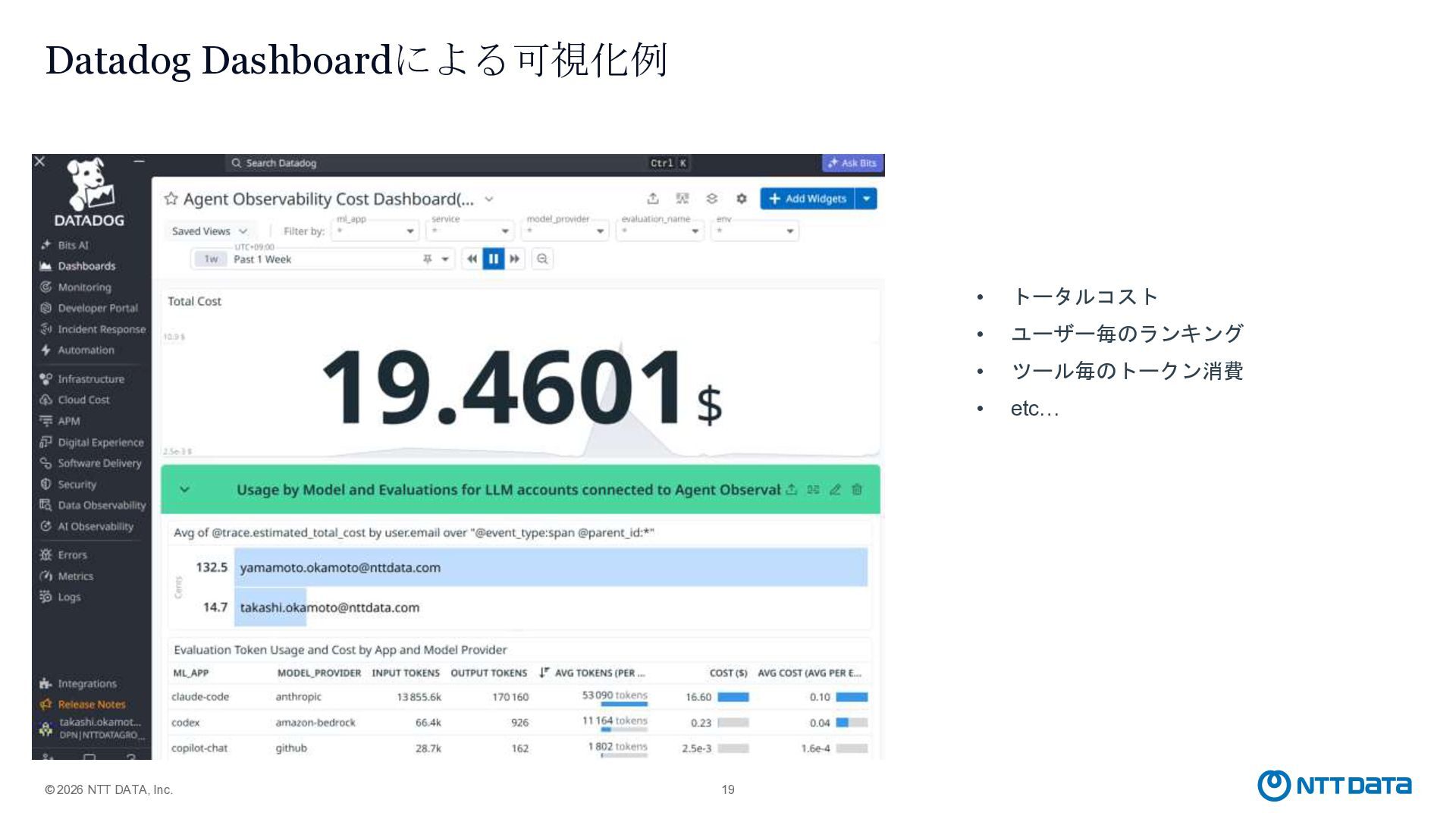Image resolution: width=1456 pixels, height=819 pixels.
Task: Open the model_provider filter dropdown
Action: 566,230
